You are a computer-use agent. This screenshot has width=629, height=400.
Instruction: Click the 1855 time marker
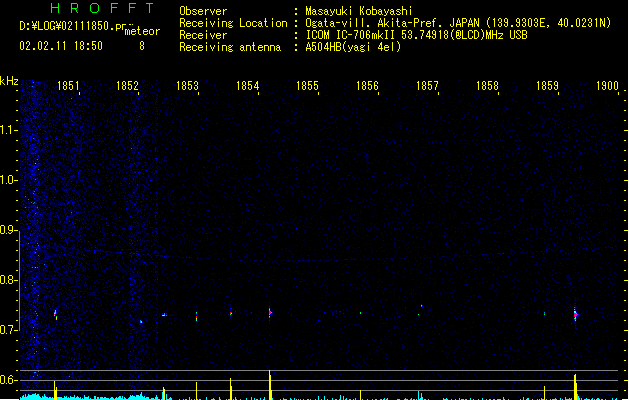(x=307, y=86)
